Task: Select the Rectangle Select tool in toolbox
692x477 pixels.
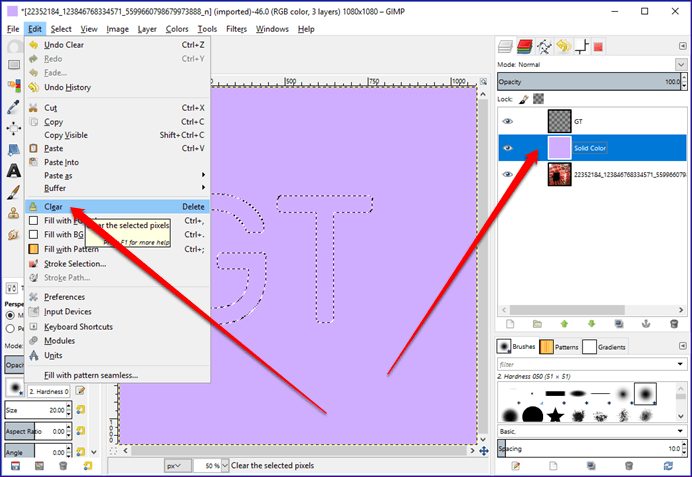Action: (14, 65)
